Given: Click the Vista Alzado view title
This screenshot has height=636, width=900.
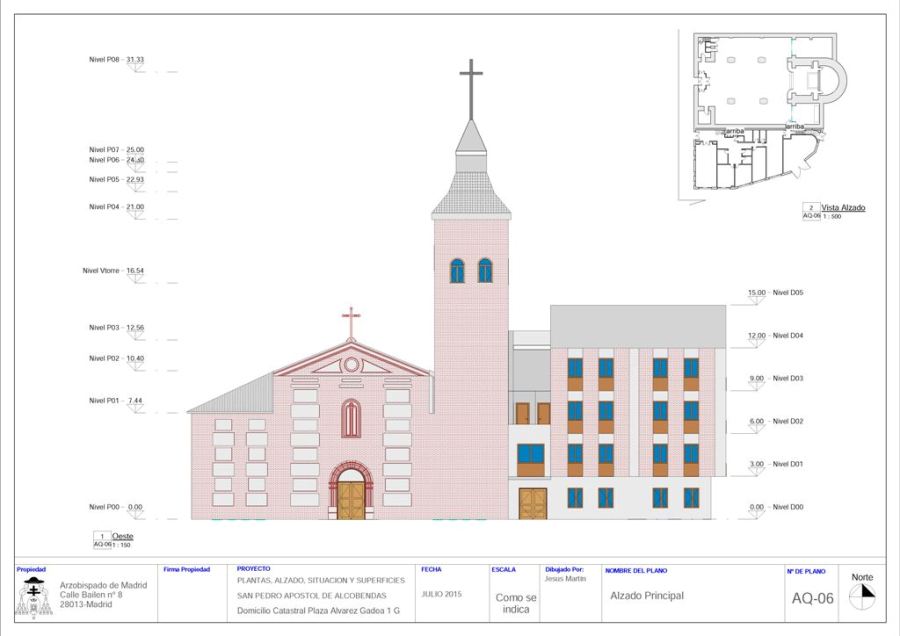Looking at the screenshot, I should coord(843,208).
